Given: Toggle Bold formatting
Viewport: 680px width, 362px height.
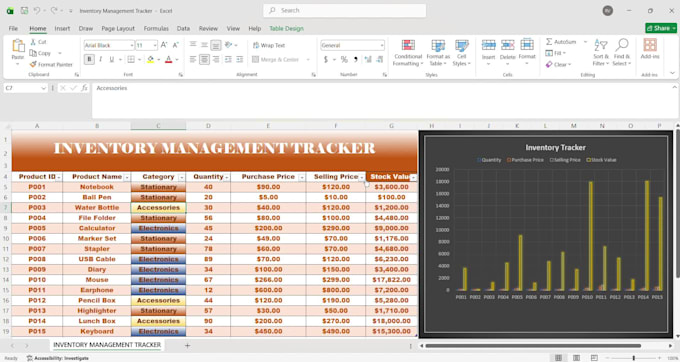Looking at the screenshot, I should click(x=89, y=59).
